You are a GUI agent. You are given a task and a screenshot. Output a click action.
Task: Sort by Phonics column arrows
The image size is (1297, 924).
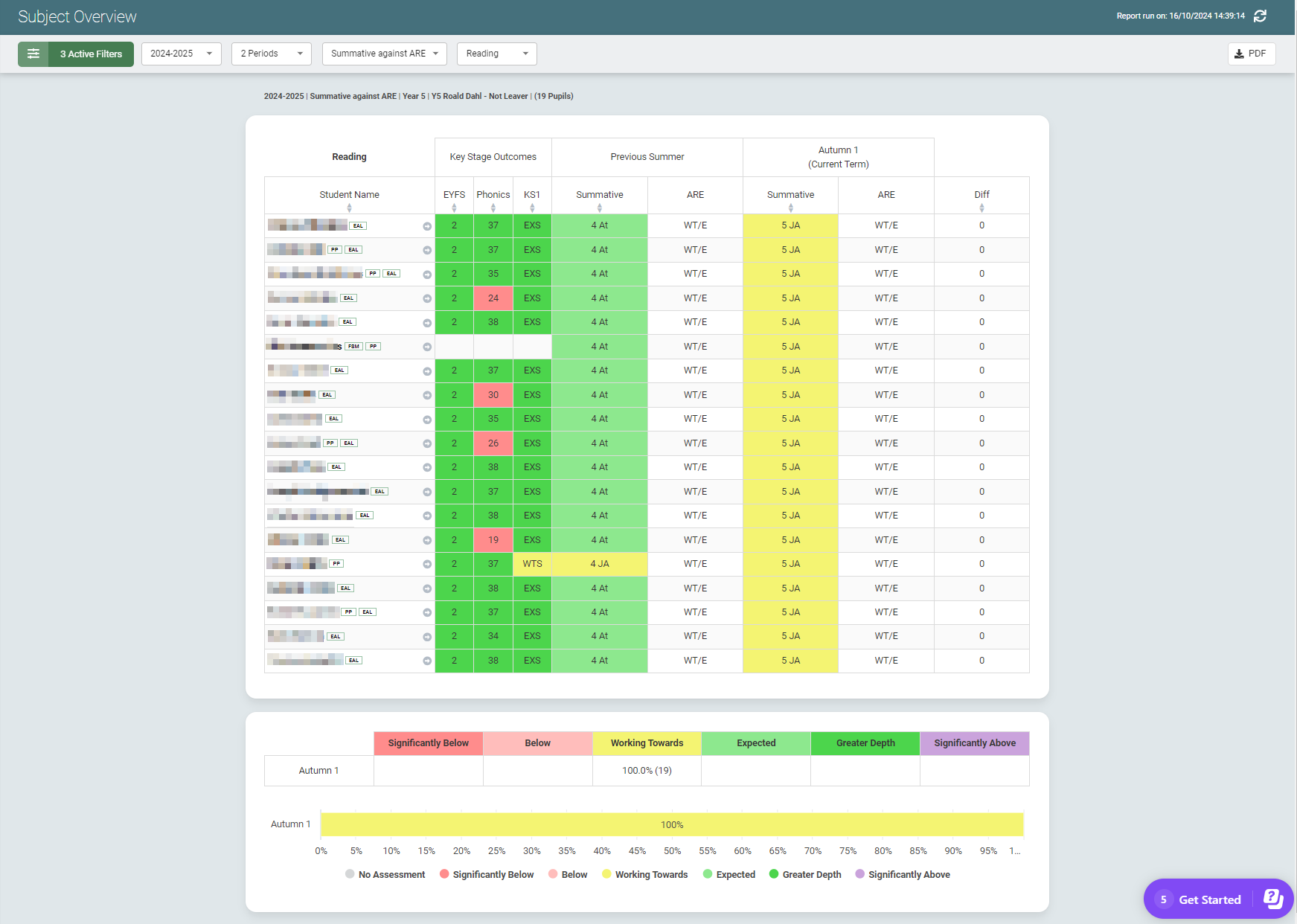pos(493,208)
